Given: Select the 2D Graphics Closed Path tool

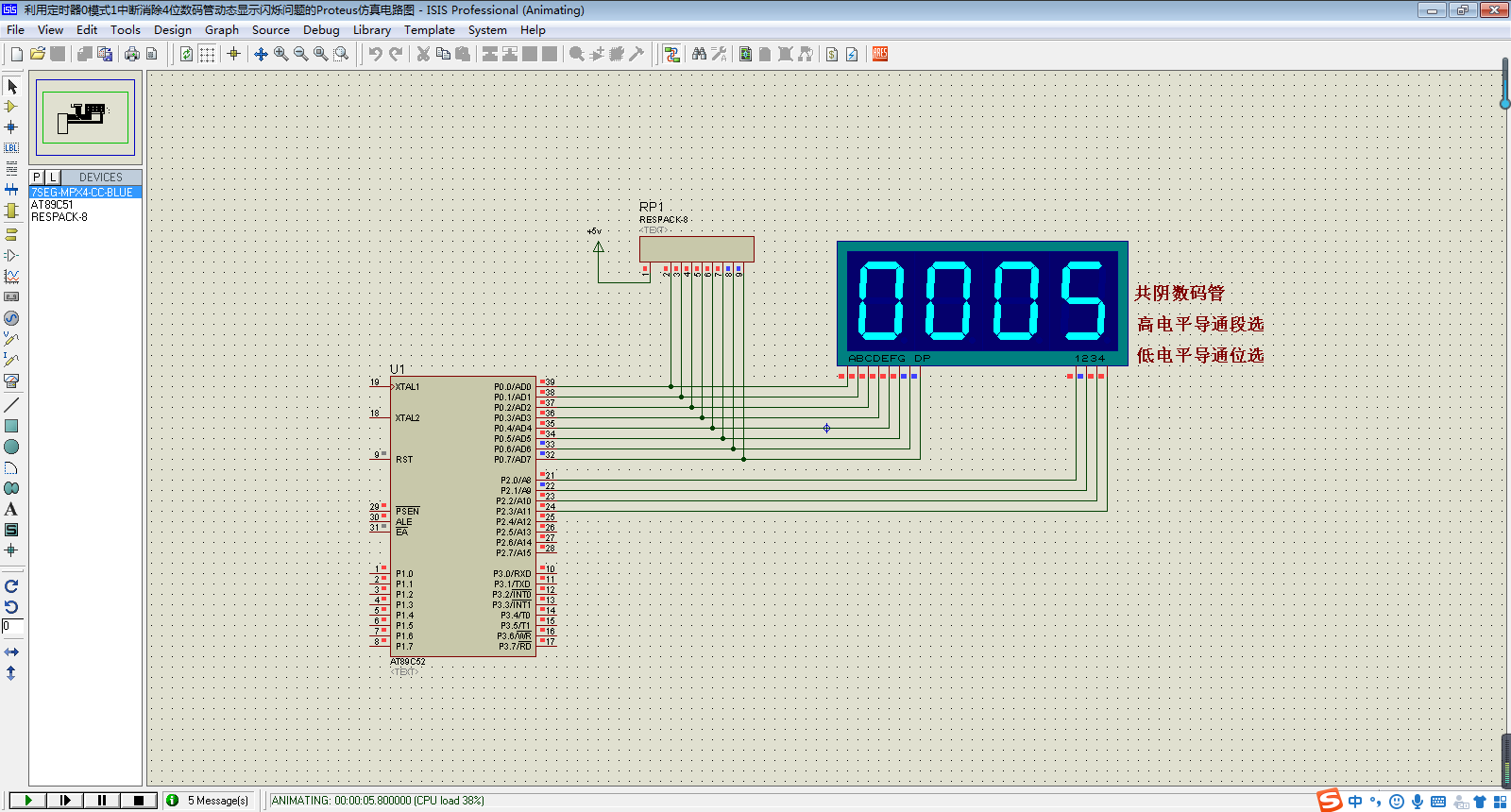Looking at the screenshot, I should pos(11,488).
